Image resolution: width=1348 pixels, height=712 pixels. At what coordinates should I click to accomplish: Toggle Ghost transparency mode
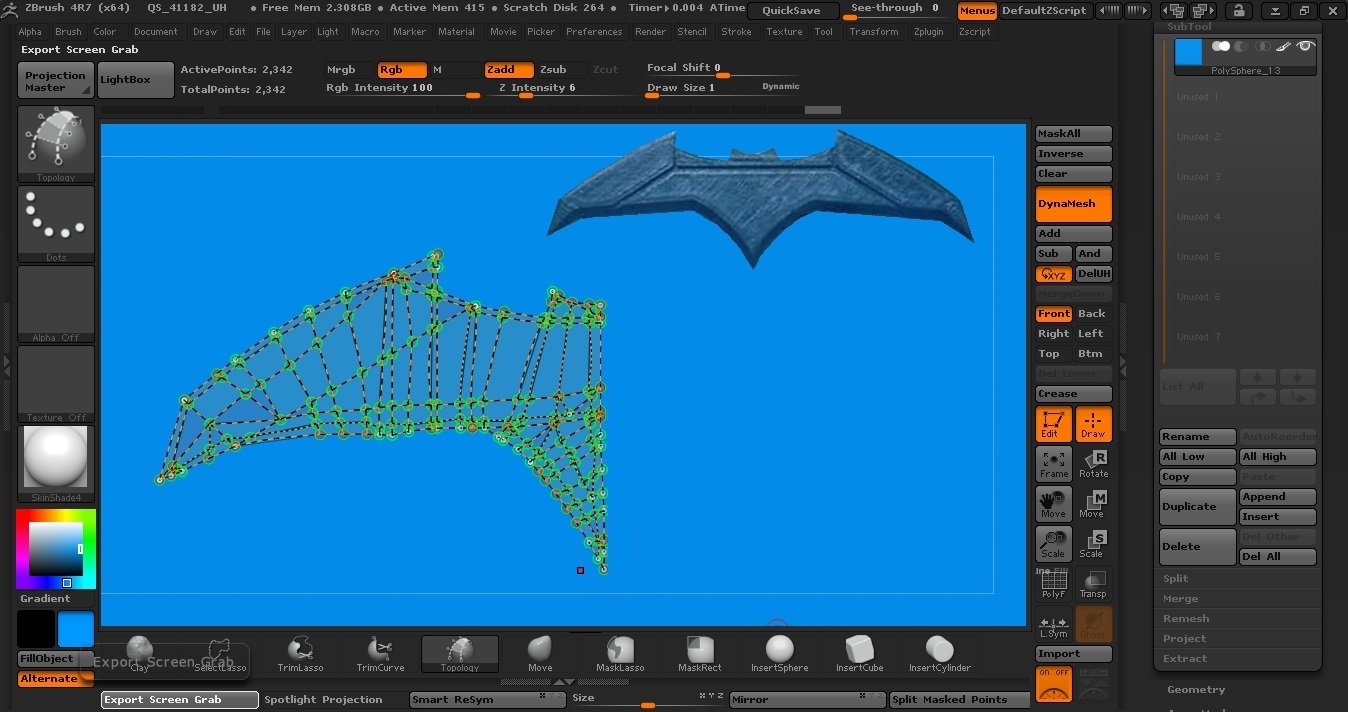point(1094,624)
